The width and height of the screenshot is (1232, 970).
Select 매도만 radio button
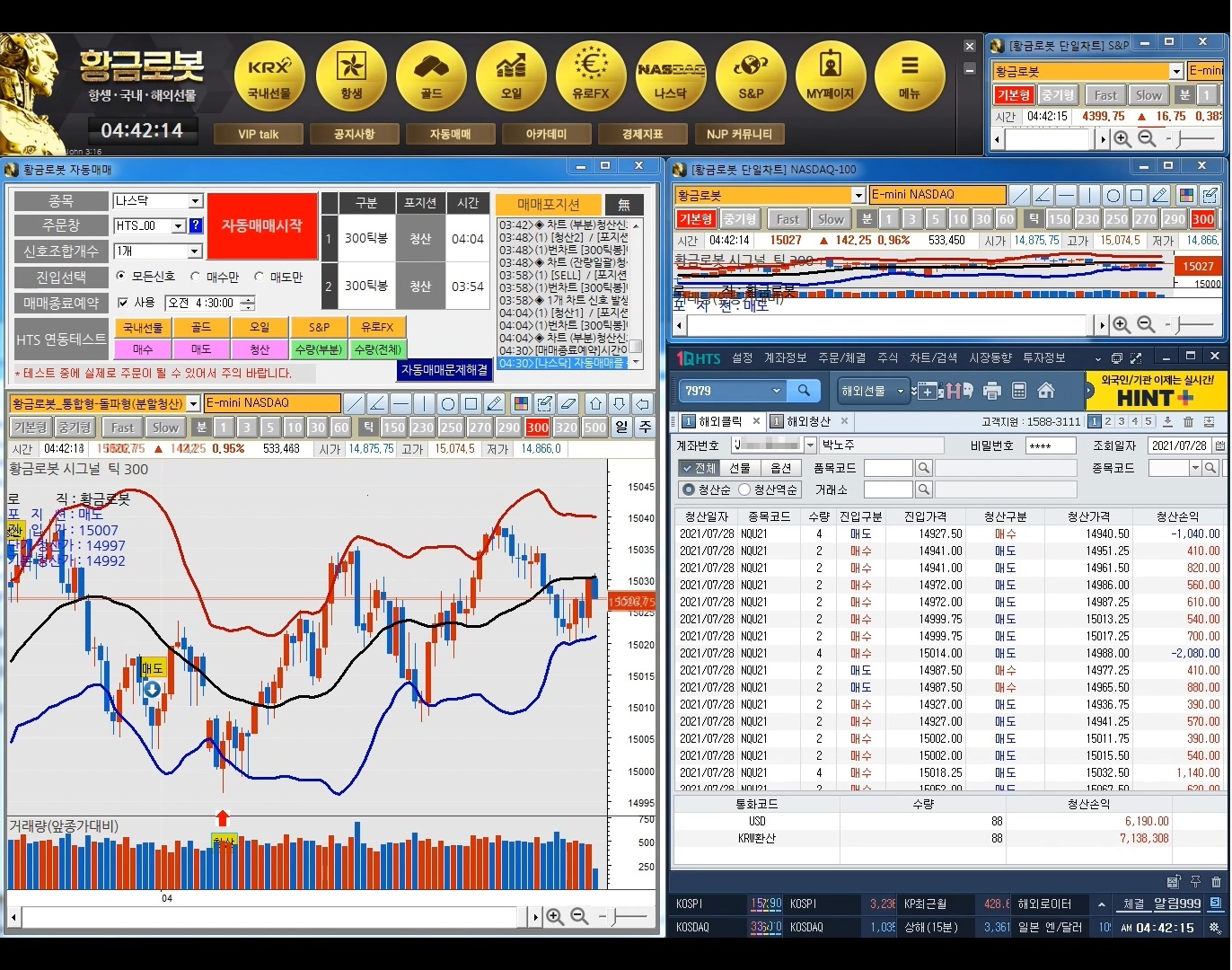click(260, 277)
